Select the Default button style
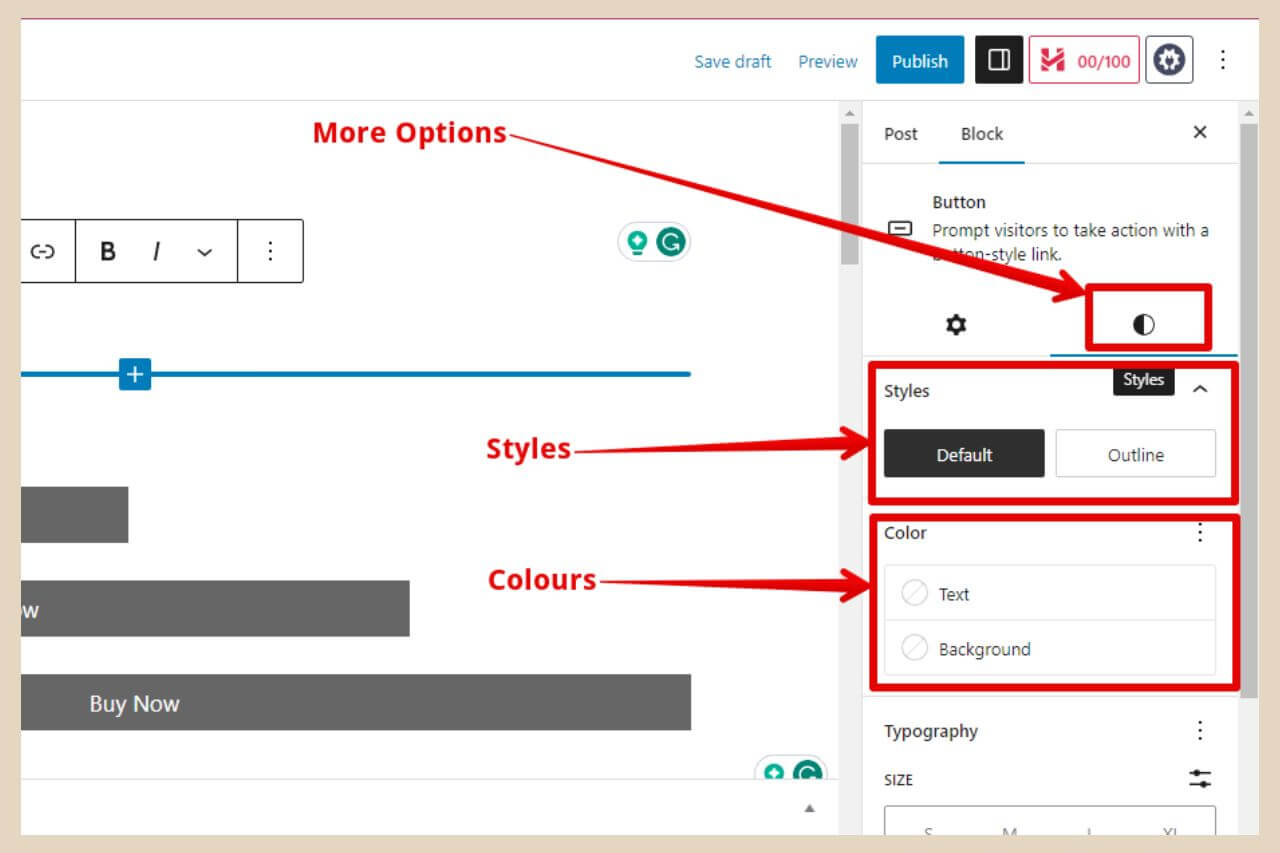 pyautogui.click(x=964, y=454)
